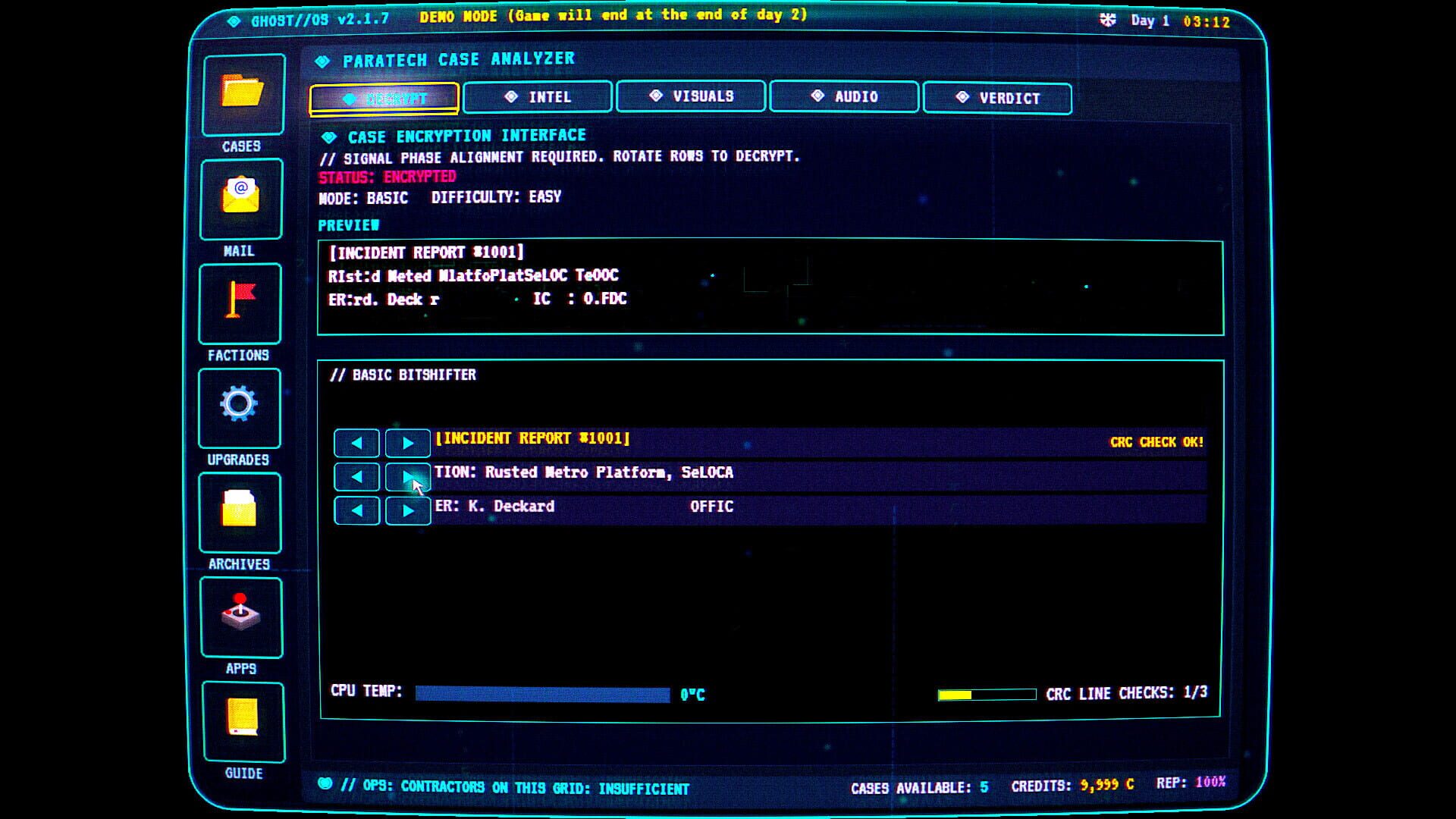Click the CPU TEMP bar

coord(542,695)
